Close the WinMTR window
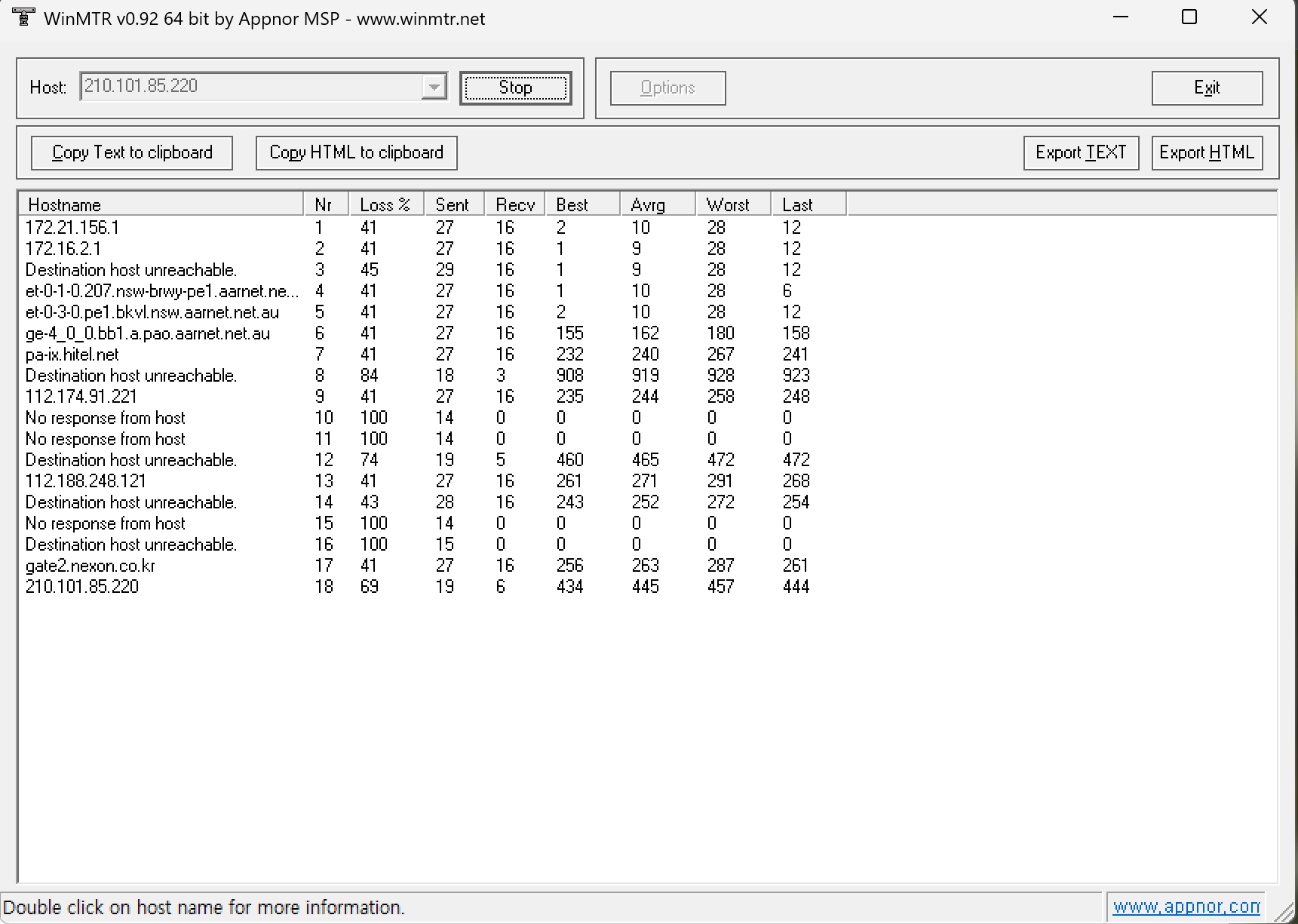 coord(1259,17)
